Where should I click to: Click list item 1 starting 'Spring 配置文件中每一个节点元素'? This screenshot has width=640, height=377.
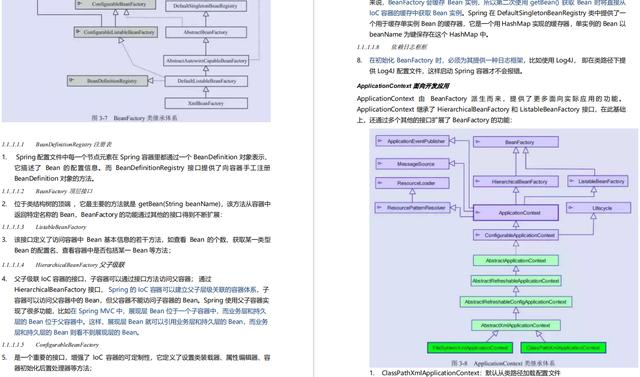[136, 168]
